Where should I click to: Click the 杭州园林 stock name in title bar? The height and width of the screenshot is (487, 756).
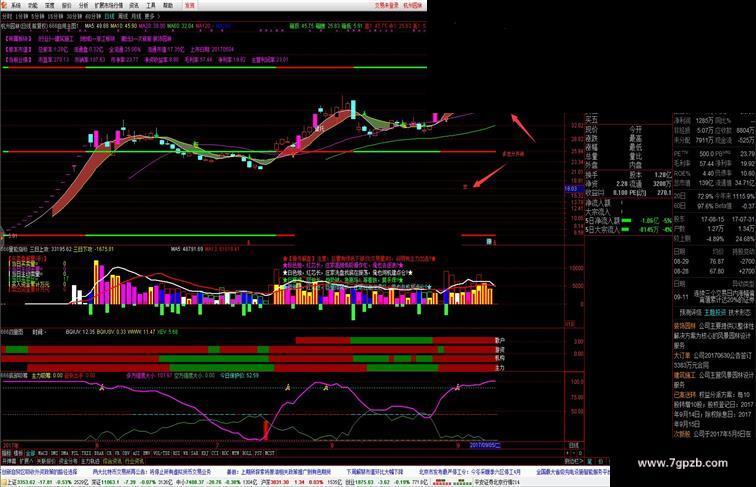[x=413, y=6]
